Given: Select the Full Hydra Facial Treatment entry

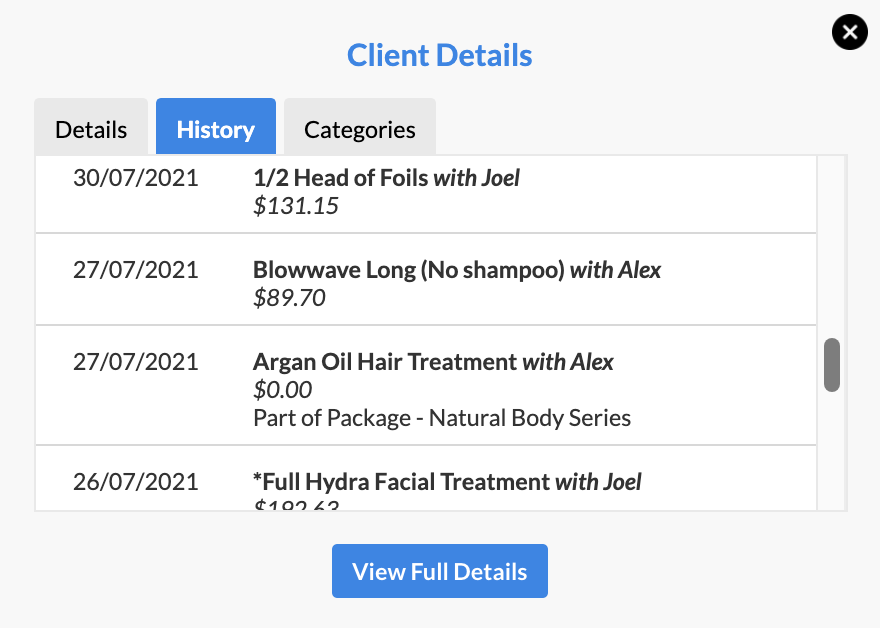Looking at the screenshot, I should pos(425,479).
